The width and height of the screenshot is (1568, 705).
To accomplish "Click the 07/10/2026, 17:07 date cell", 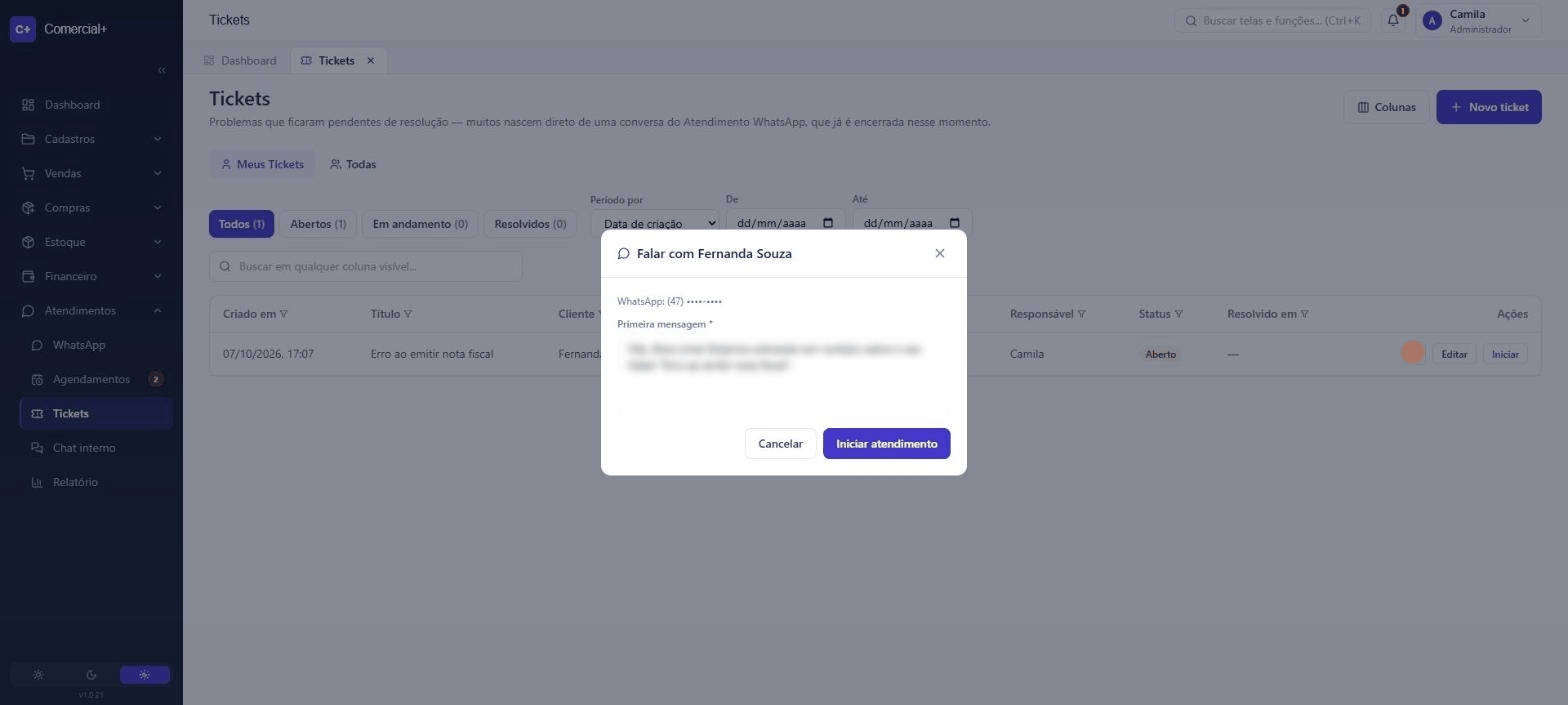I will [268, 354].
